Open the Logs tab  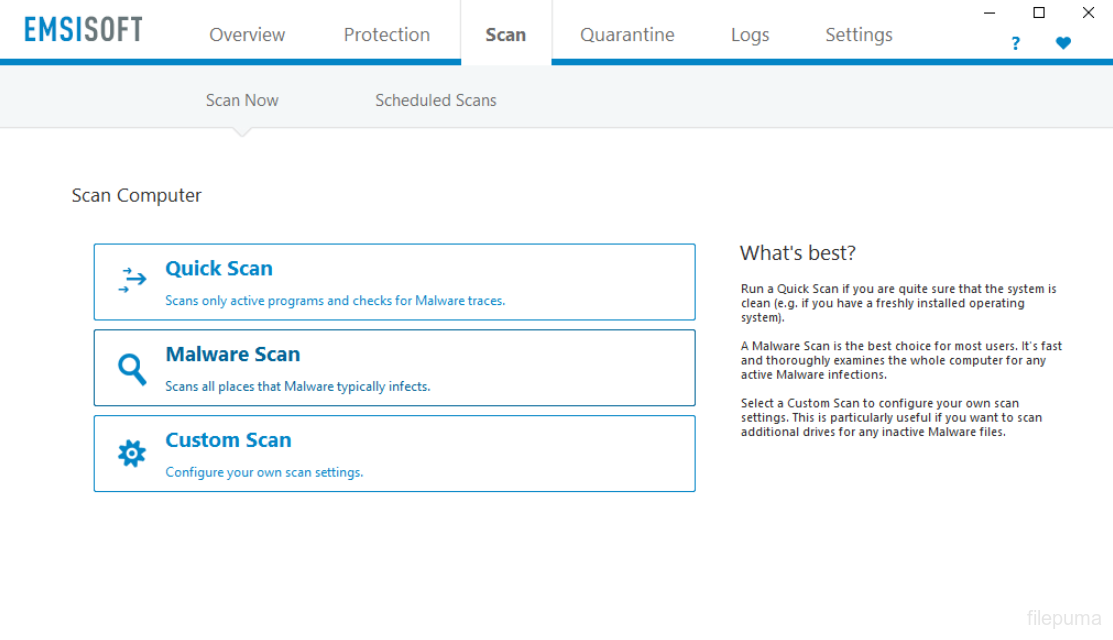749,35
